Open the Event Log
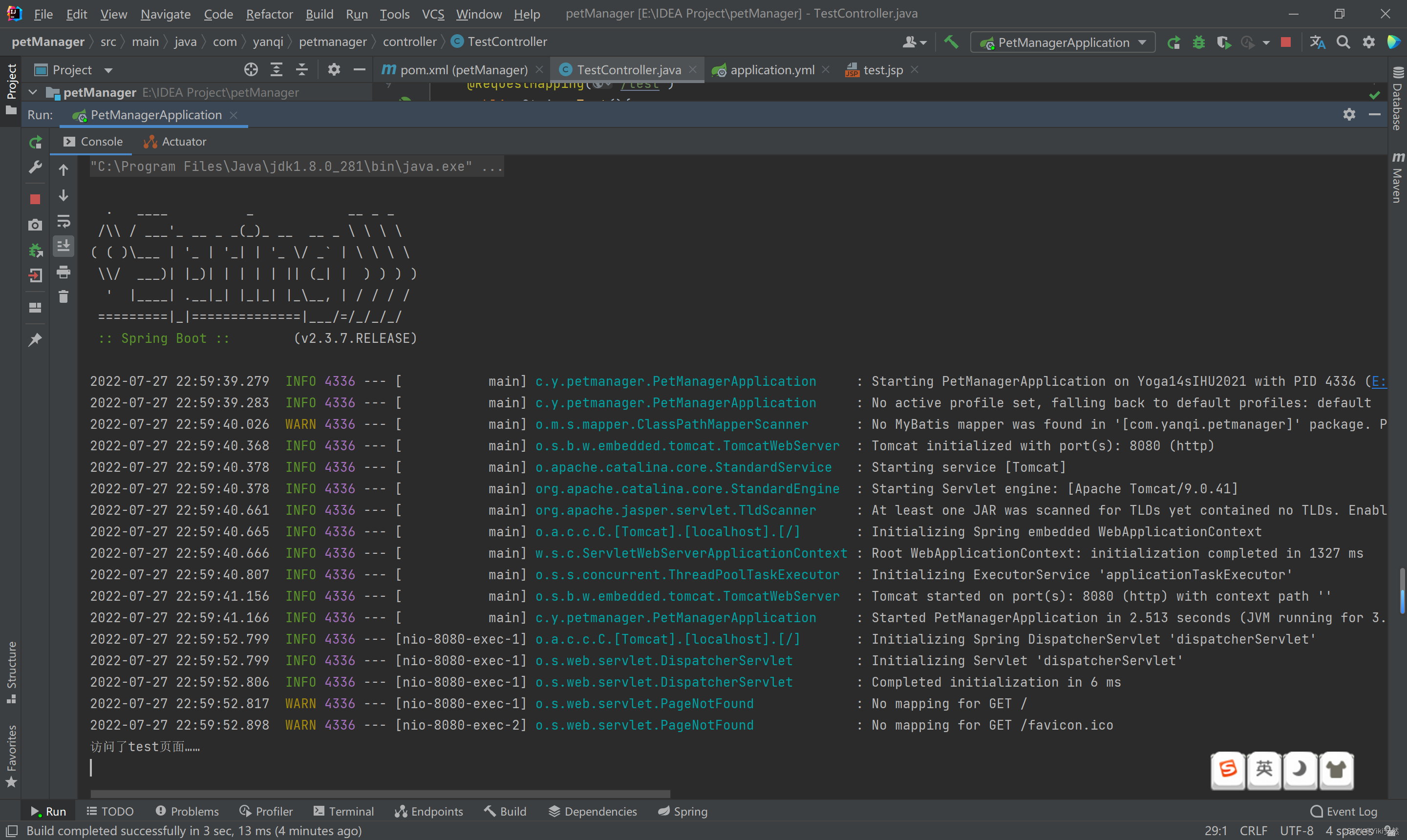Image resolution: width=1407 pixels, height=840 pixels. [x=1343, y=811]
